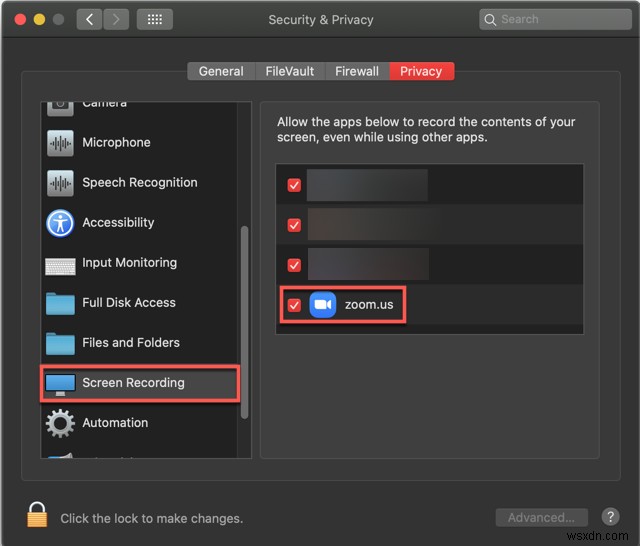The image size is (640, 546).
Task: Select Accessibility in the sidebar list
Action: coord(139,223)
